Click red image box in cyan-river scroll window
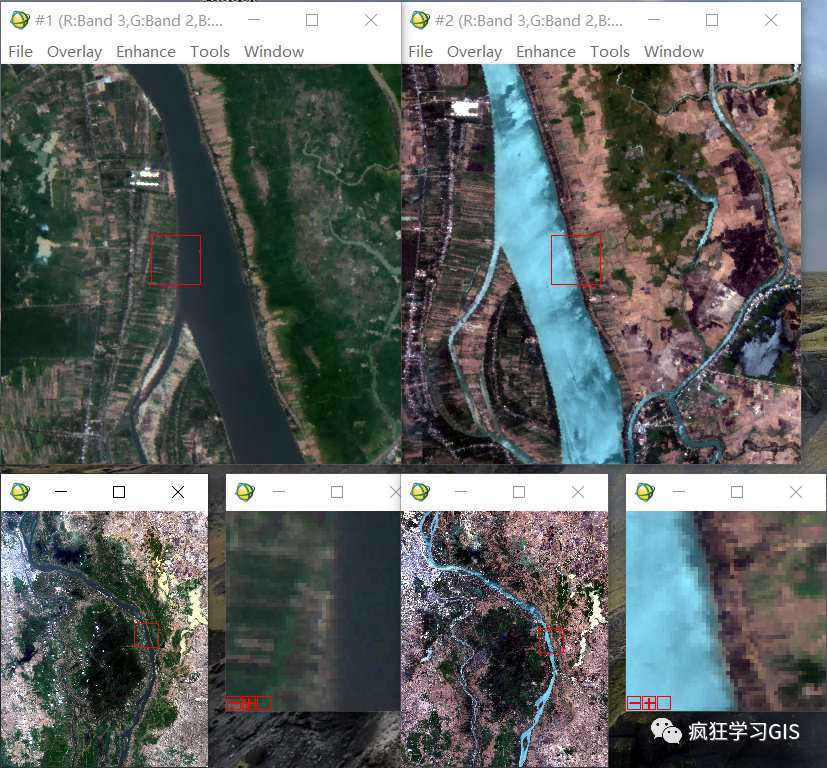This screenshot has width=827, height=768. [551, 640]
